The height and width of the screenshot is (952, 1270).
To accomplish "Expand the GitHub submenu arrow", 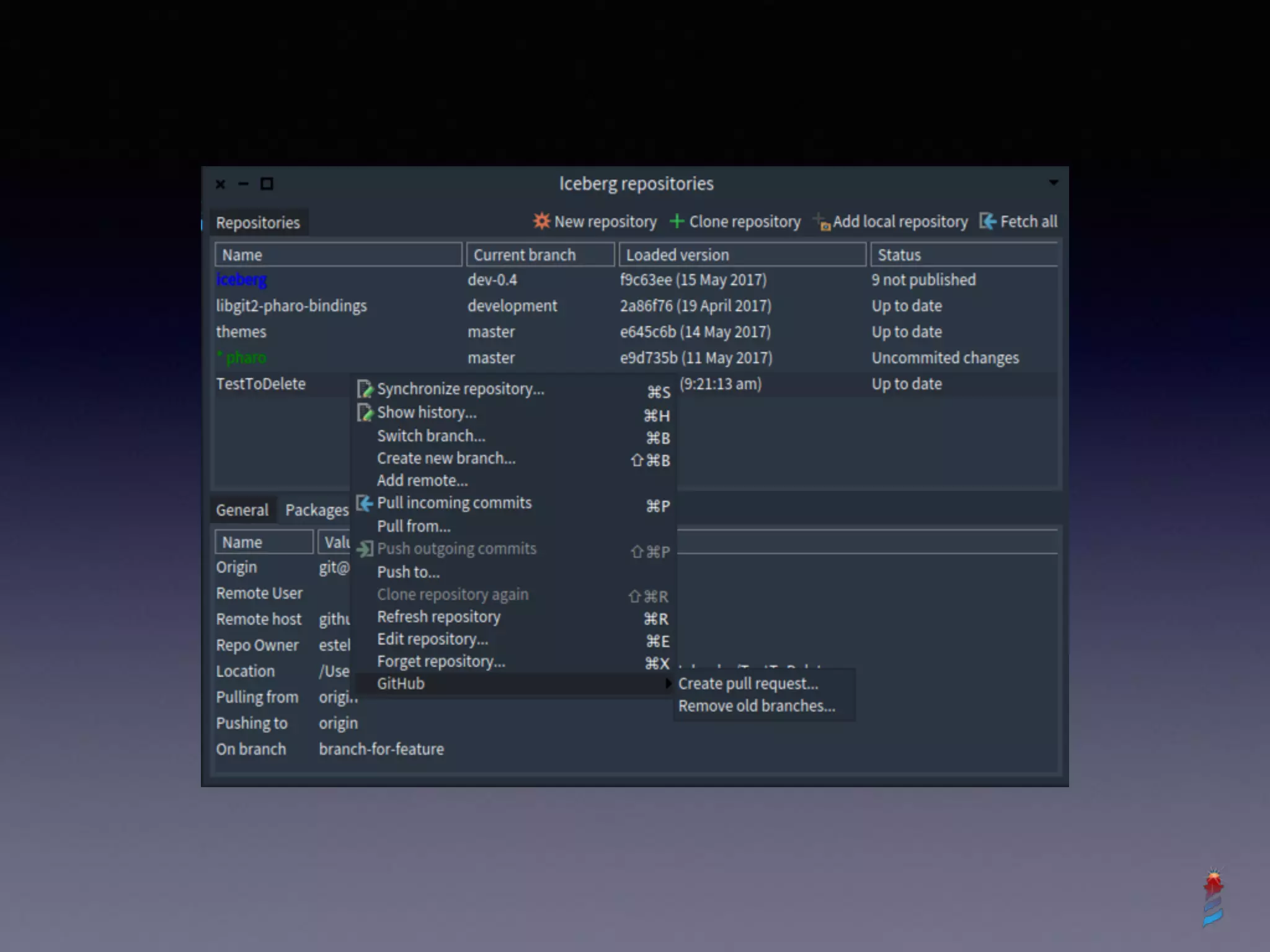I will pos(667,684).
